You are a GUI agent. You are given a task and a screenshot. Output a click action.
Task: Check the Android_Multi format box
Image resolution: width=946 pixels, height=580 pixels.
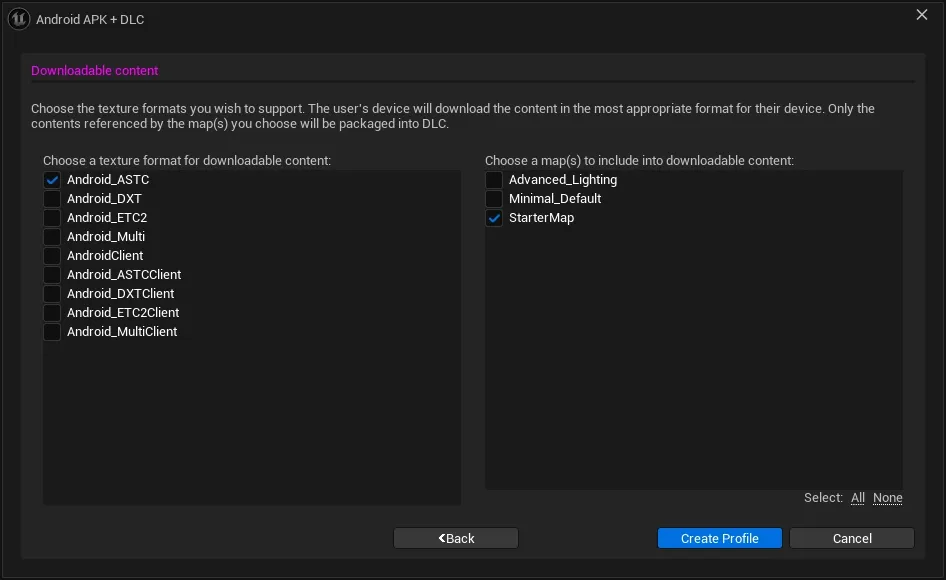coord(52,237)
